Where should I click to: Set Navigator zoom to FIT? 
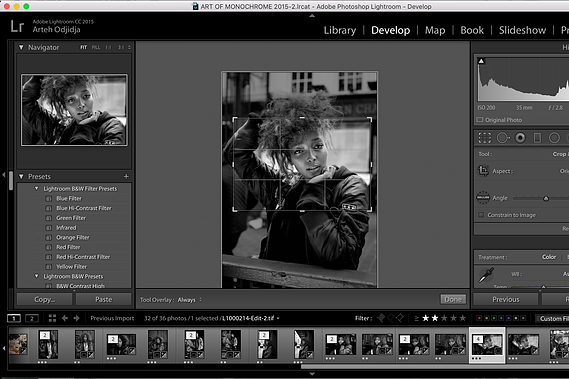[83, 48]
